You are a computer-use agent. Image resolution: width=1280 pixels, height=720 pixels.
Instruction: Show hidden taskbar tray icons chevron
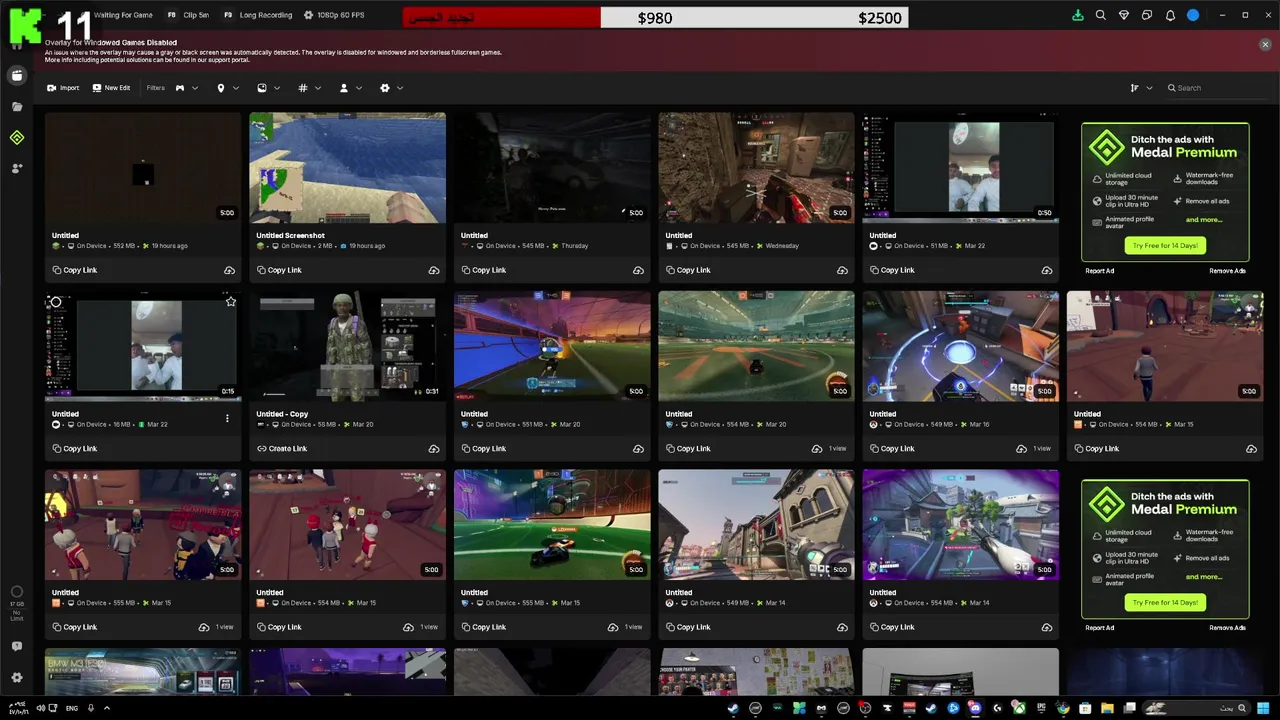coord(107,708)
